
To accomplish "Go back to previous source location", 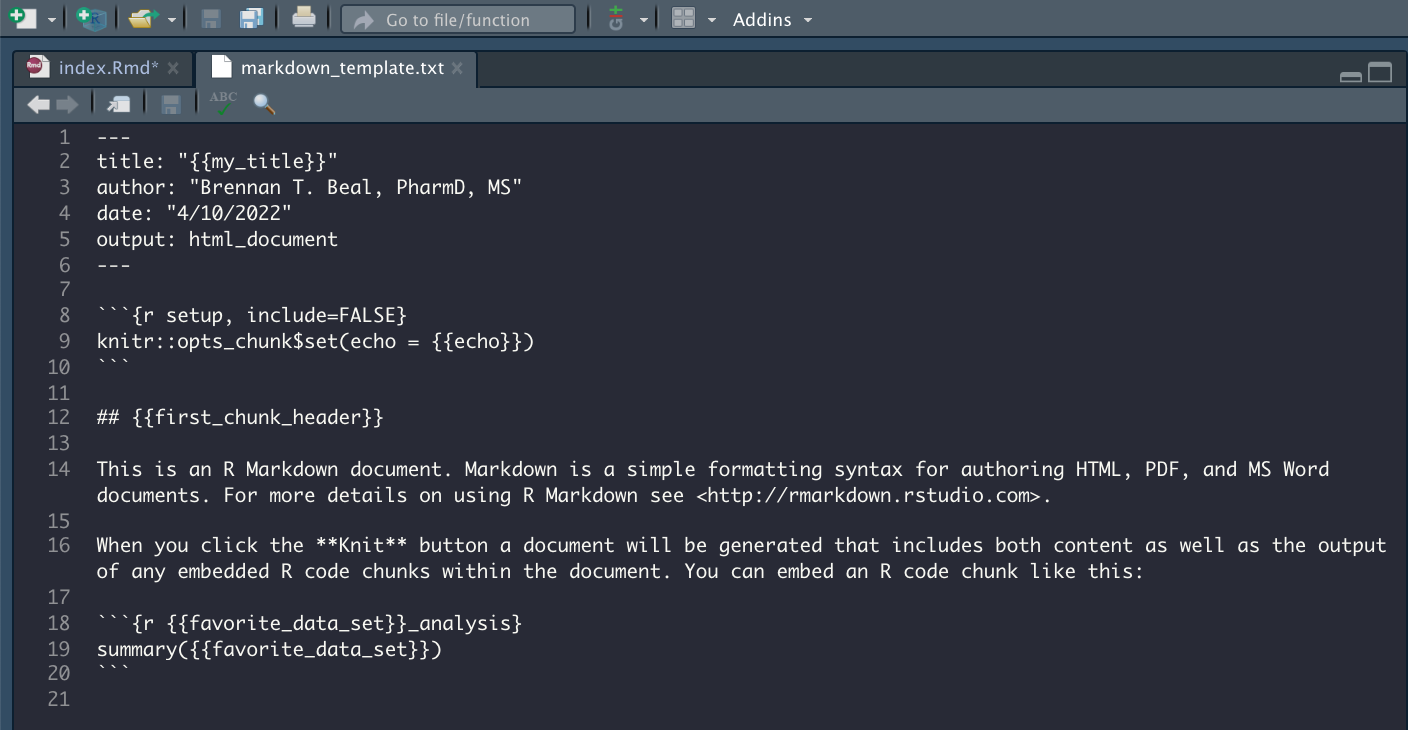I will click(x=38, y=104).
